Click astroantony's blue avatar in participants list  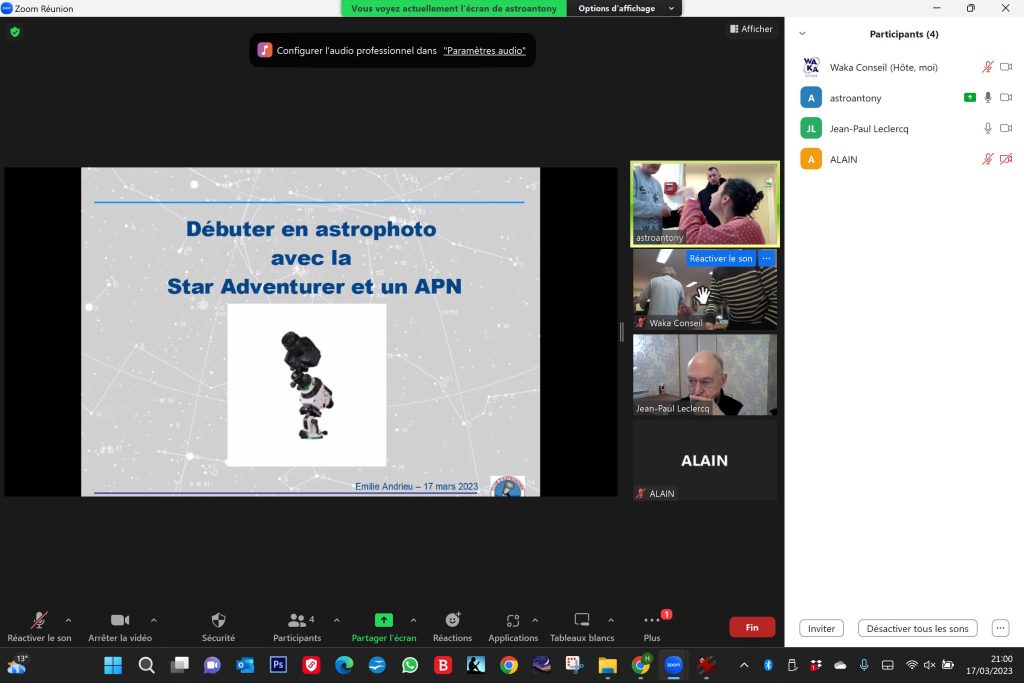pyautogui.click(x=811, y=98)
